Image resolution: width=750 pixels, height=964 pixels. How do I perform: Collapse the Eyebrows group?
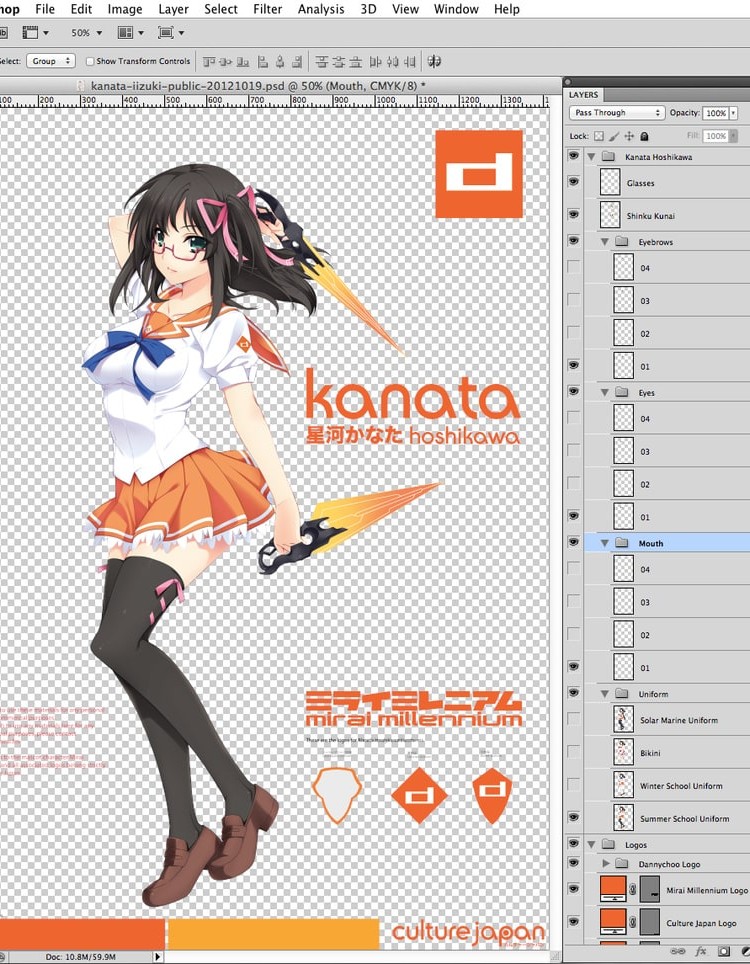(604, 242)
